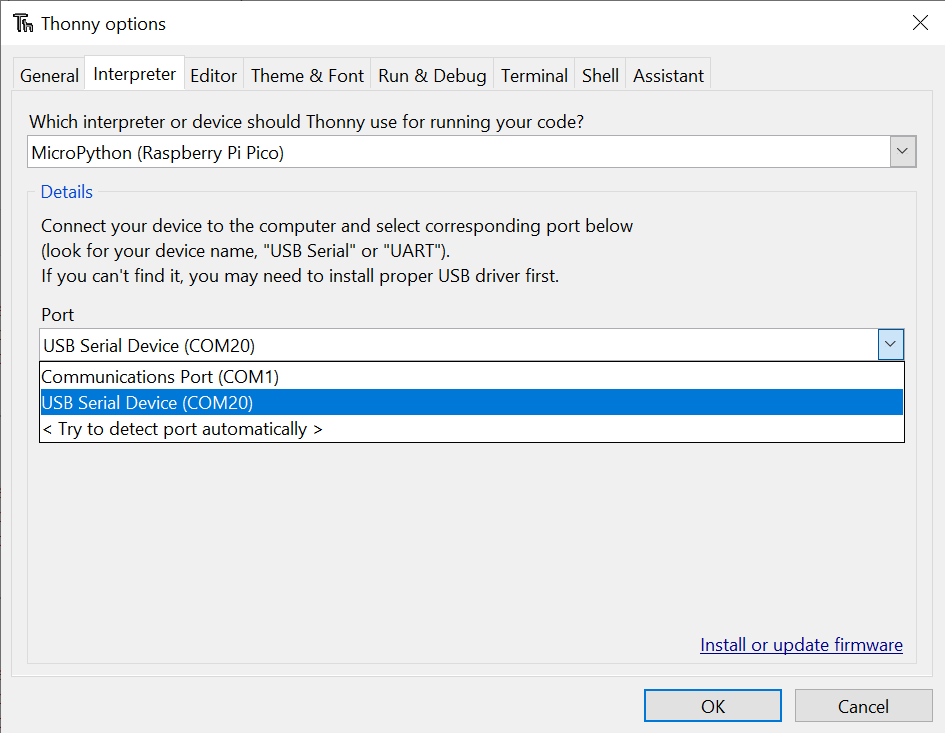945x733 pixels.
Task: Close the Thonny options window
Action: point(920,23)
